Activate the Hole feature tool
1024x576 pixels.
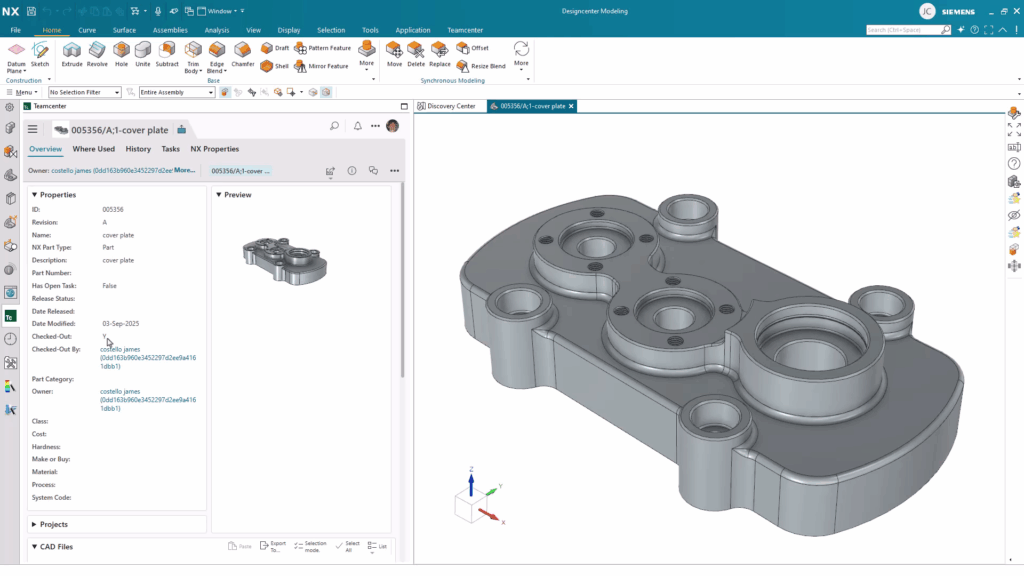(x=121, y=54)
